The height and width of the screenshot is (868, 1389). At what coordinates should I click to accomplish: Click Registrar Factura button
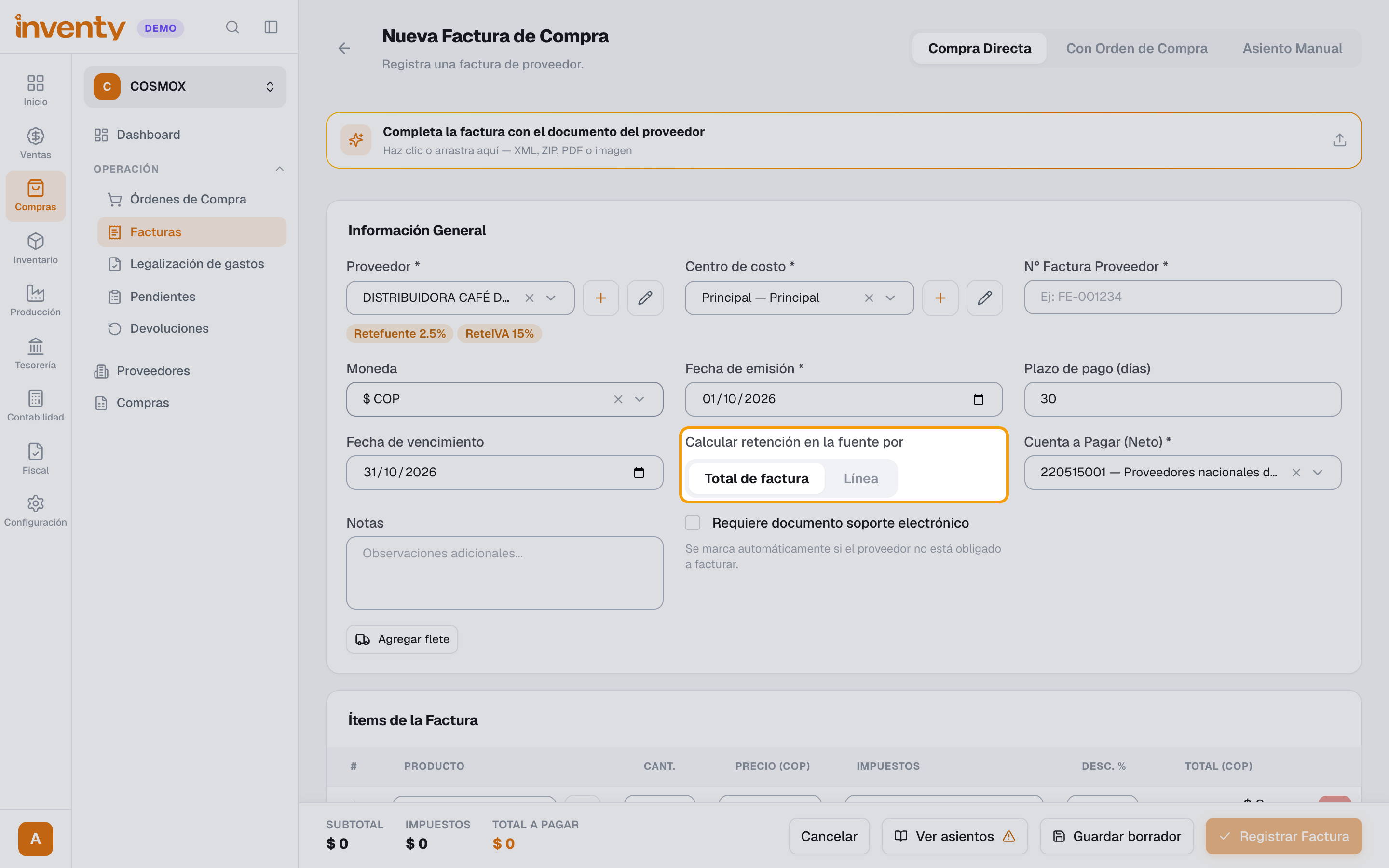click(1283, 837)
